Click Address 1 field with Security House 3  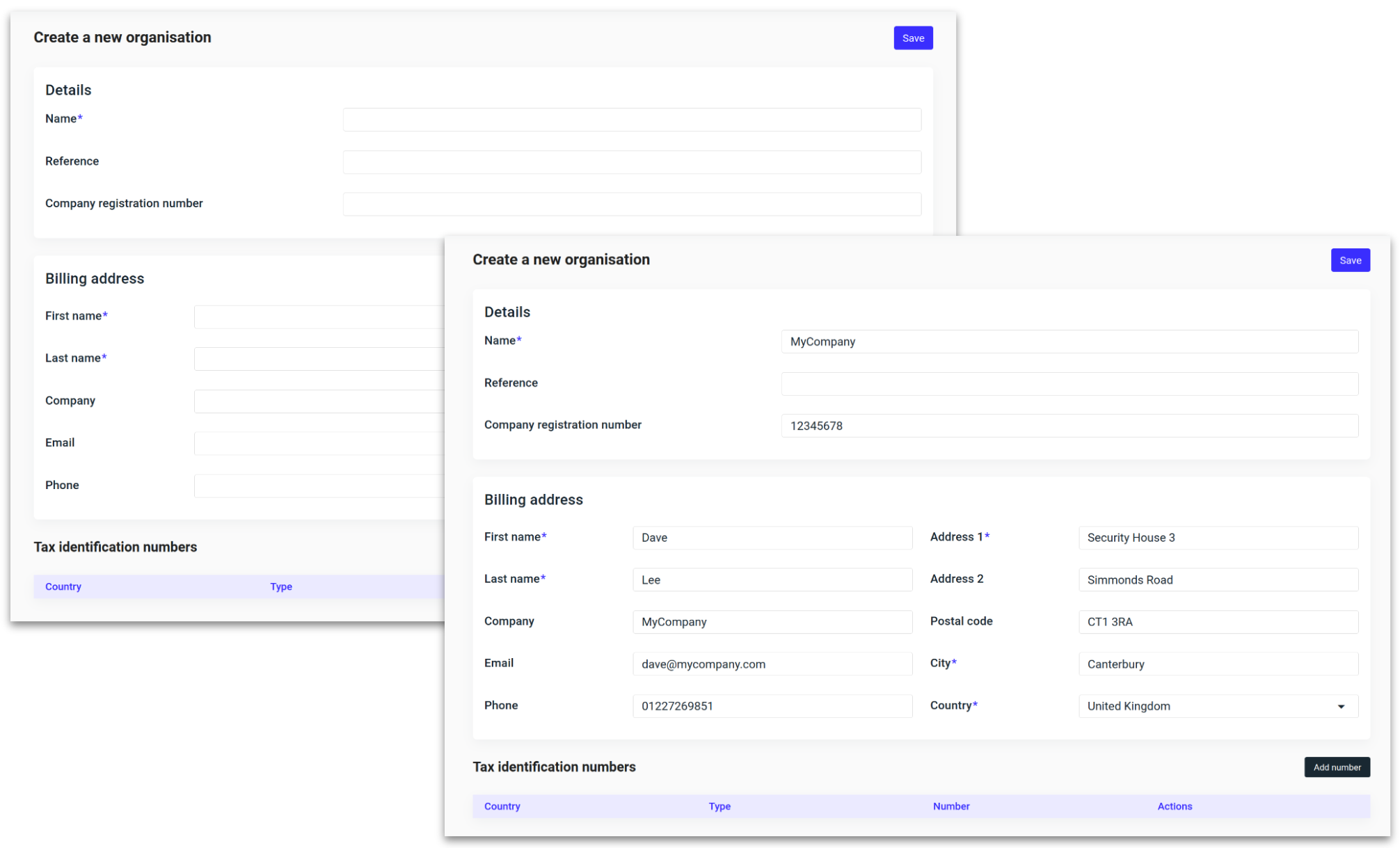click(x=1218, y=538)
